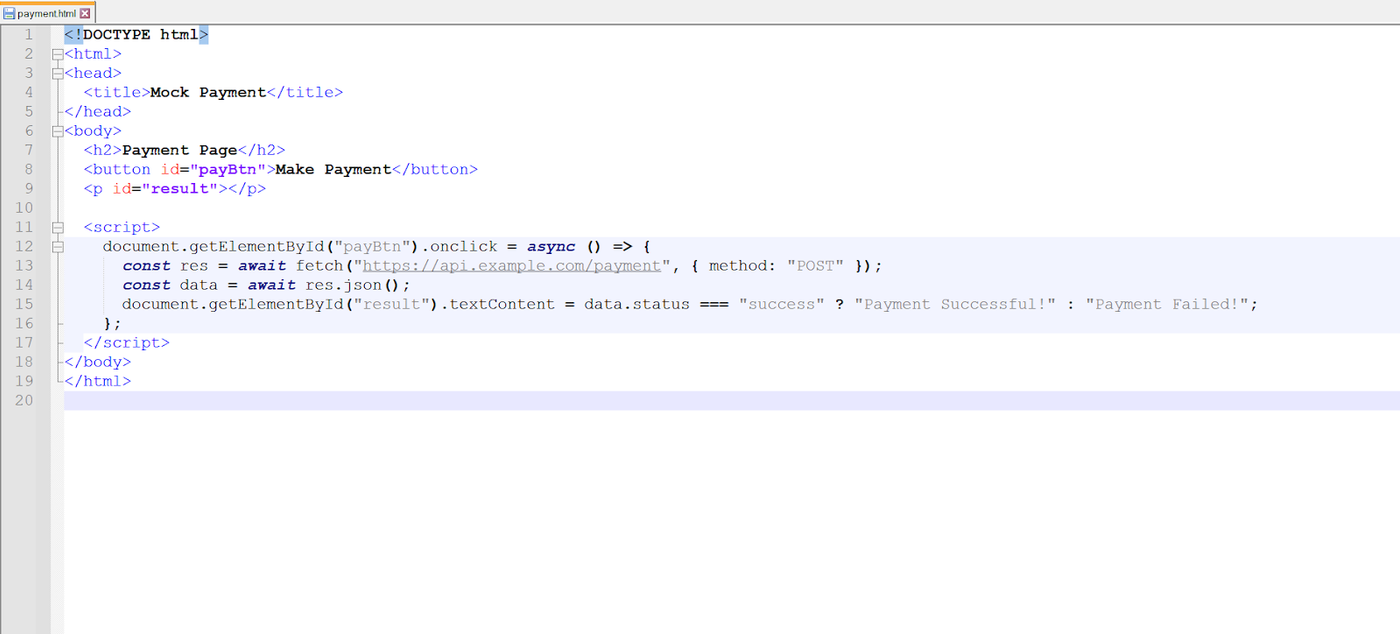Collapse the <head> fold marker on line 3
Screen dimensions: 1400x634
click(x=58, y=73)
